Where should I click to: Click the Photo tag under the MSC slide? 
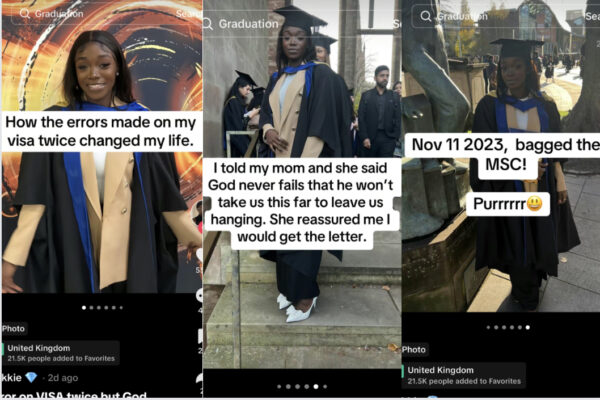tap(414, 349)
